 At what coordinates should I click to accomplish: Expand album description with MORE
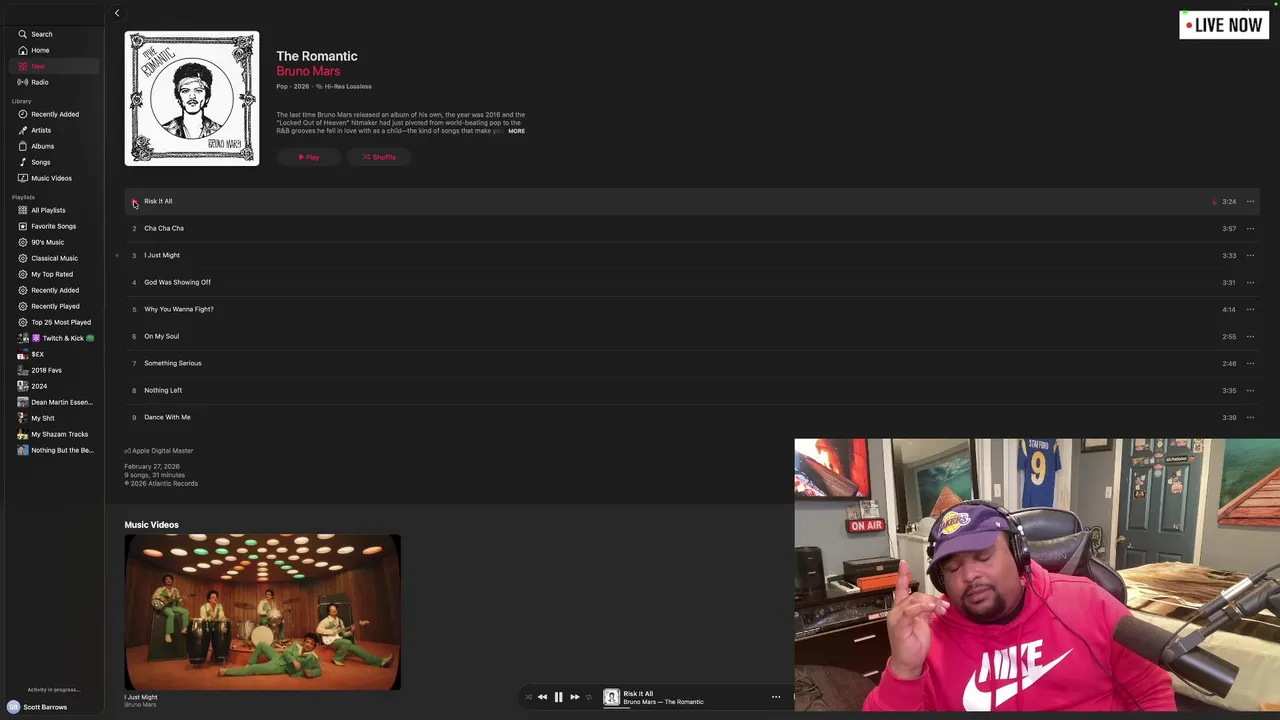(x=516, y=131)
